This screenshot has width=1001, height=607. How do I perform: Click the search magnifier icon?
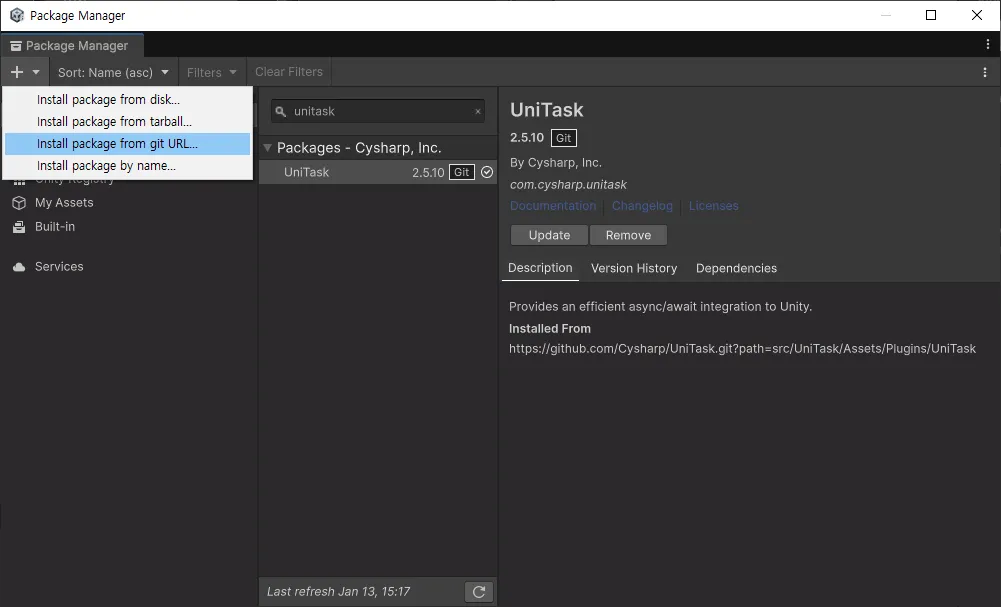point(281,112)
